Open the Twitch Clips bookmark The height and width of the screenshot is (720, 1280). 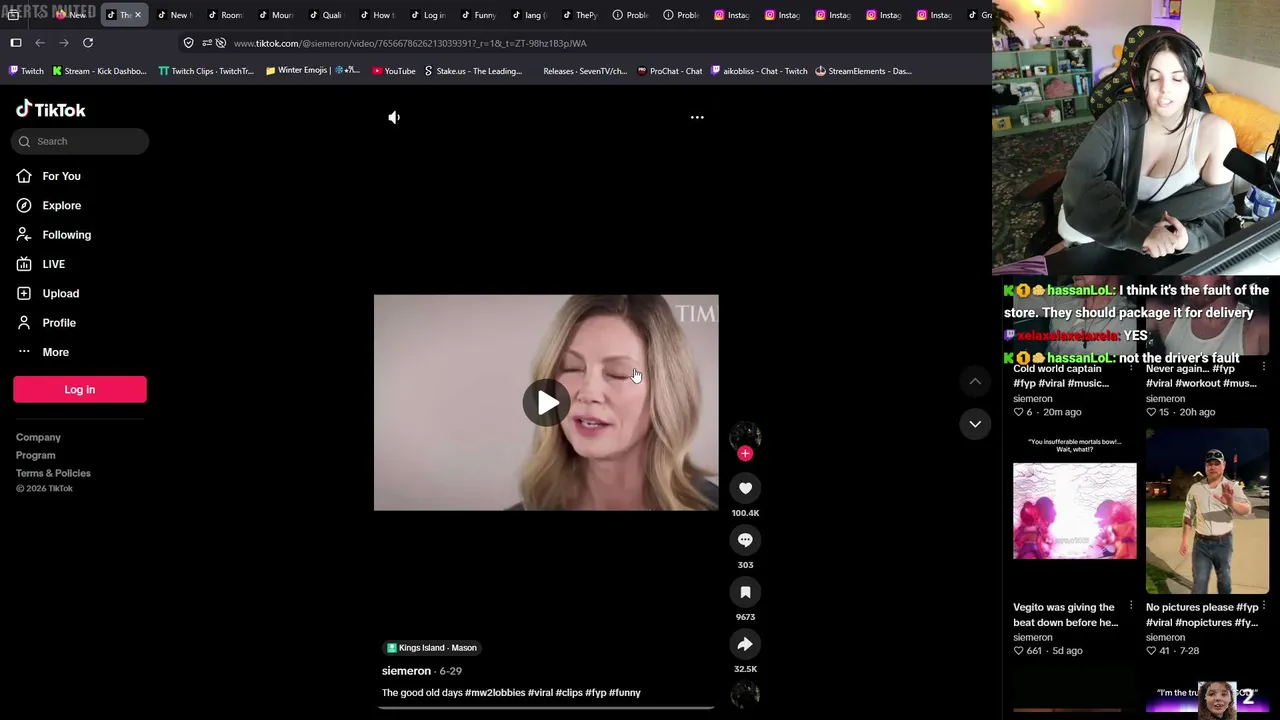point(206,71)
